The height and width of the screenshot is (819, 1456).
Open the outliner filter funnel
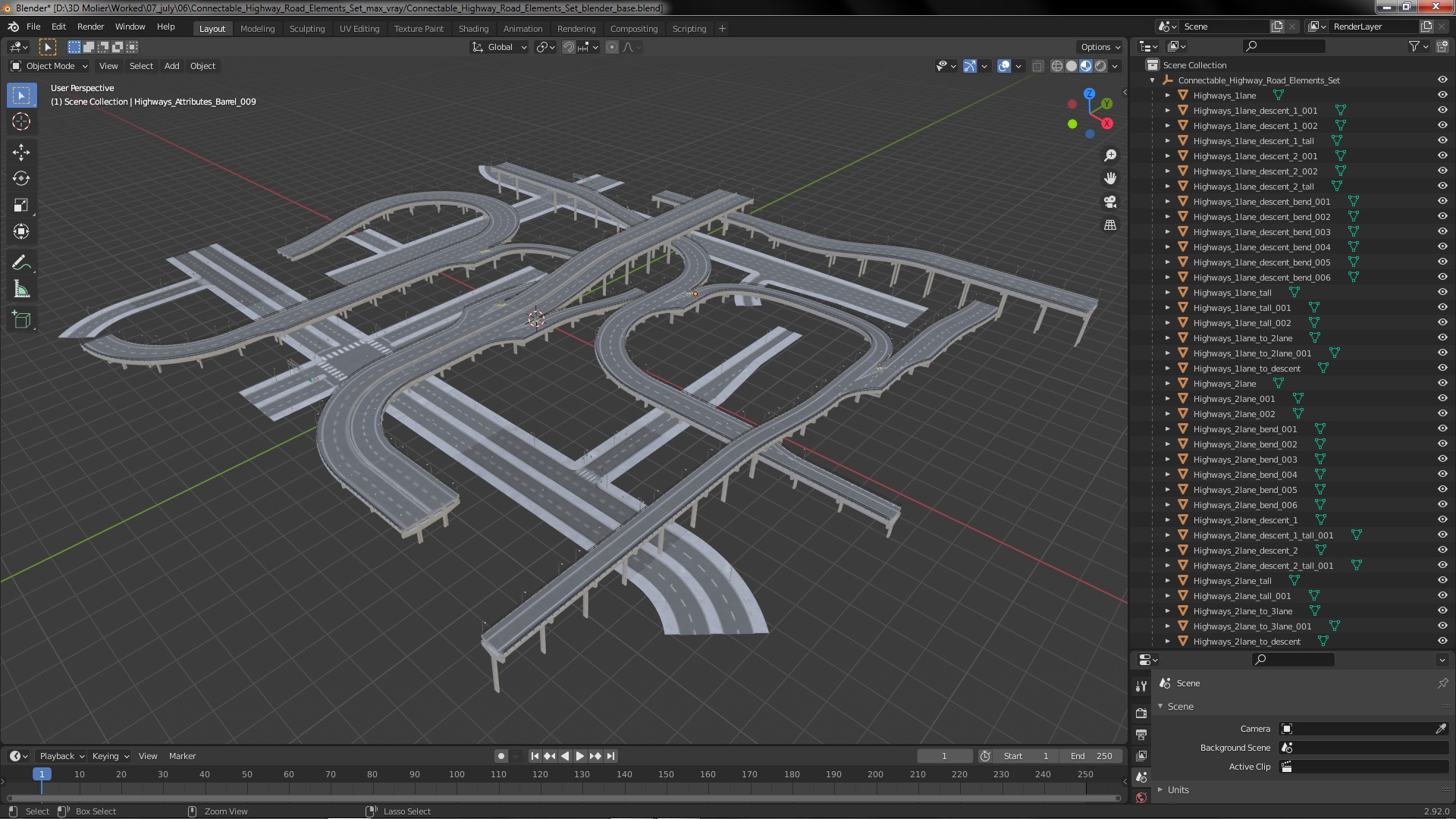pyautogui.click(x=1414, y=46)
